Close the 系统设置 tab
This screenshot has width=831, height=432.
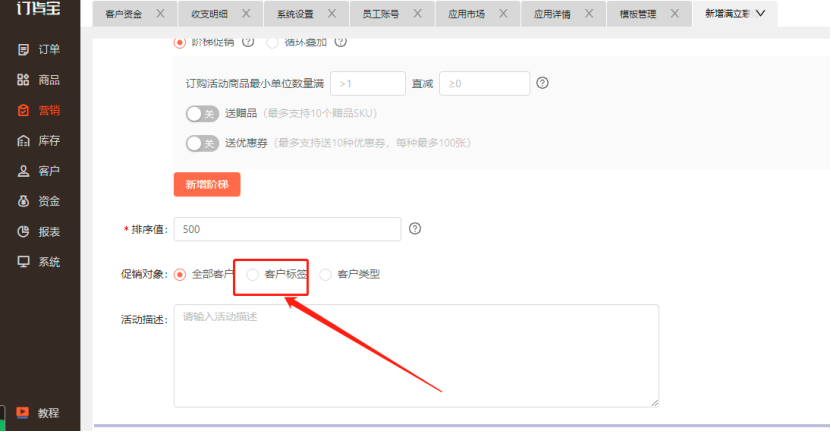coord(332,13)
